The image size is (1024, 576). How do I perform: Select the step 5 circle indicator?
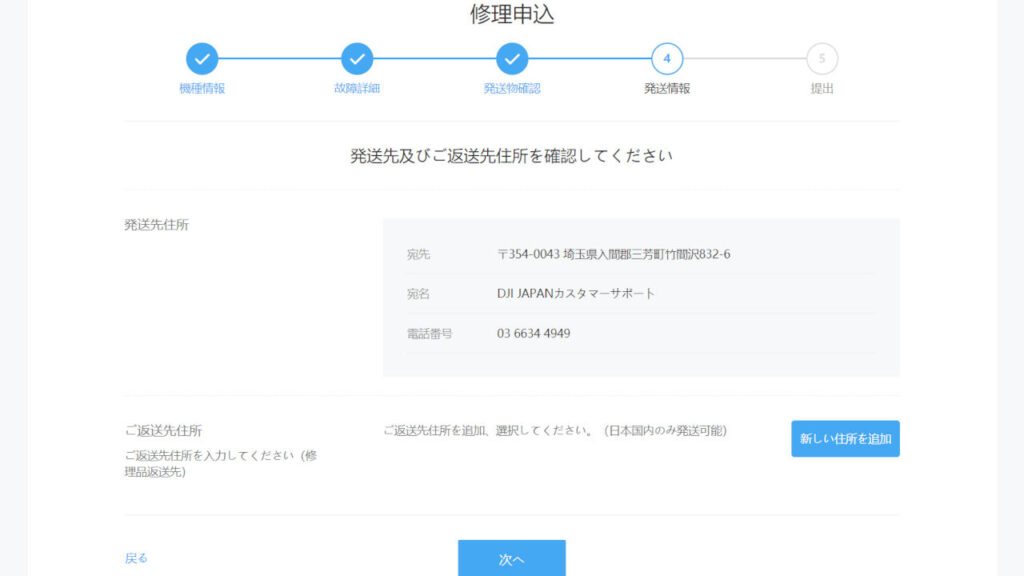pyautogui.click(x=822, y=59)
